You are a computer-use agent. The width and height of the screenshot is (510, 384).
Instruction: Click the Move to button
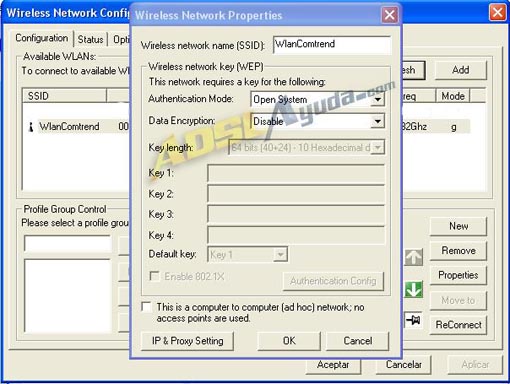458,300
